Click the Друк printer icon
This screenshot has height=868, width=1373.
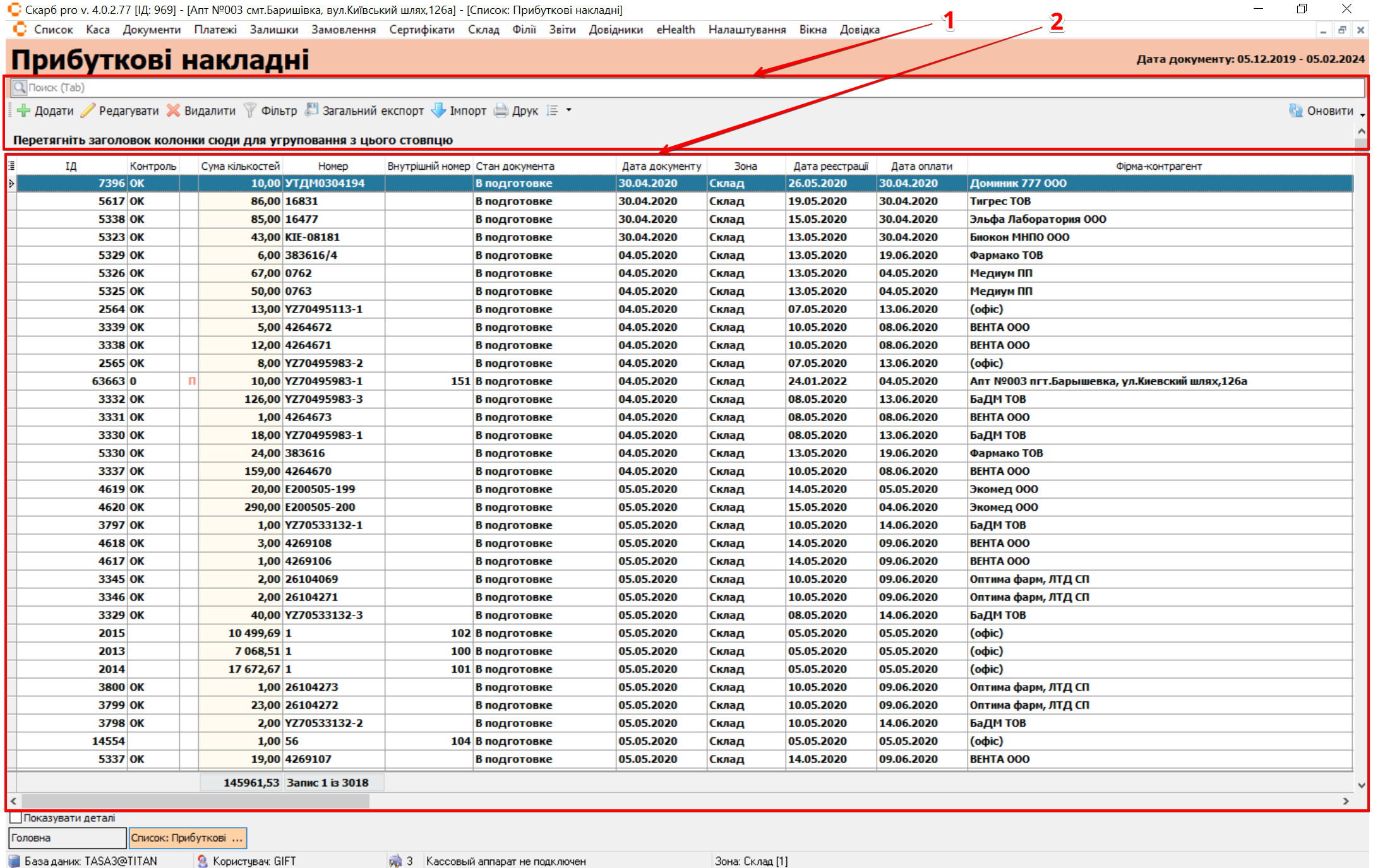point(501,110)
